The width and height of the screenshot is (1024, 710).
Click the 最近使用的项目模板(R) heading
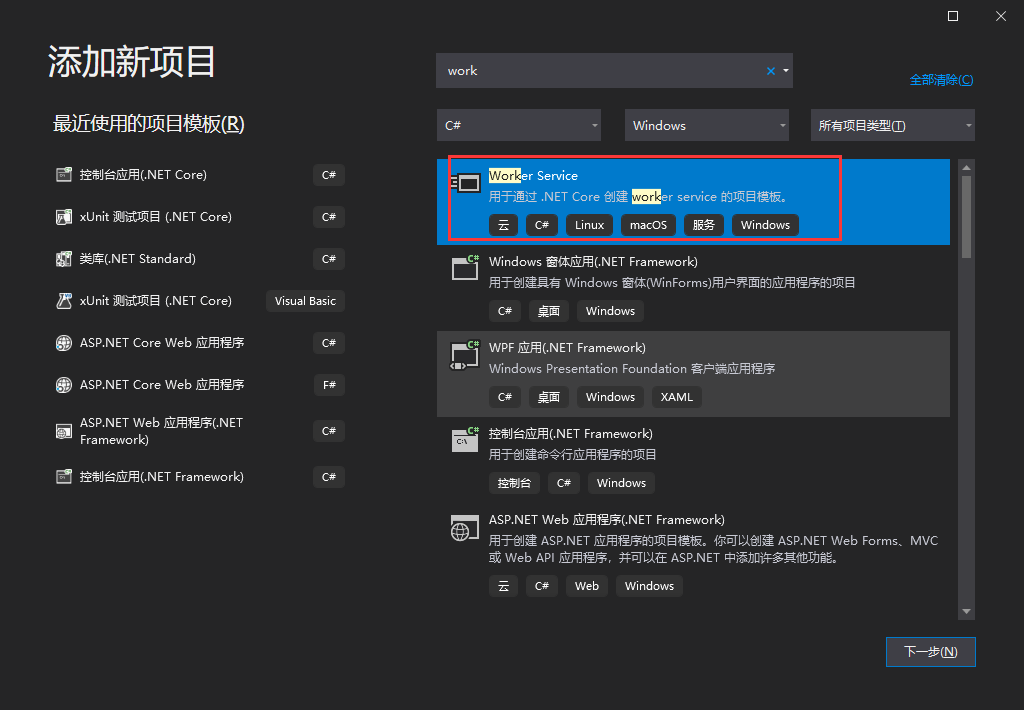click(148, 124)
